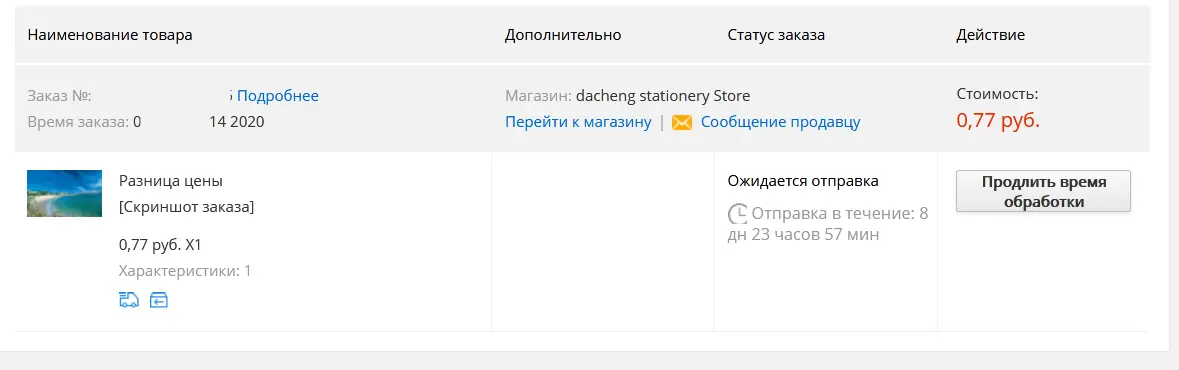Image resolution: width=1179 pixels, height=370 pixels.
Task: Click the Продлить время обработки button
Action: point(1043,191)
